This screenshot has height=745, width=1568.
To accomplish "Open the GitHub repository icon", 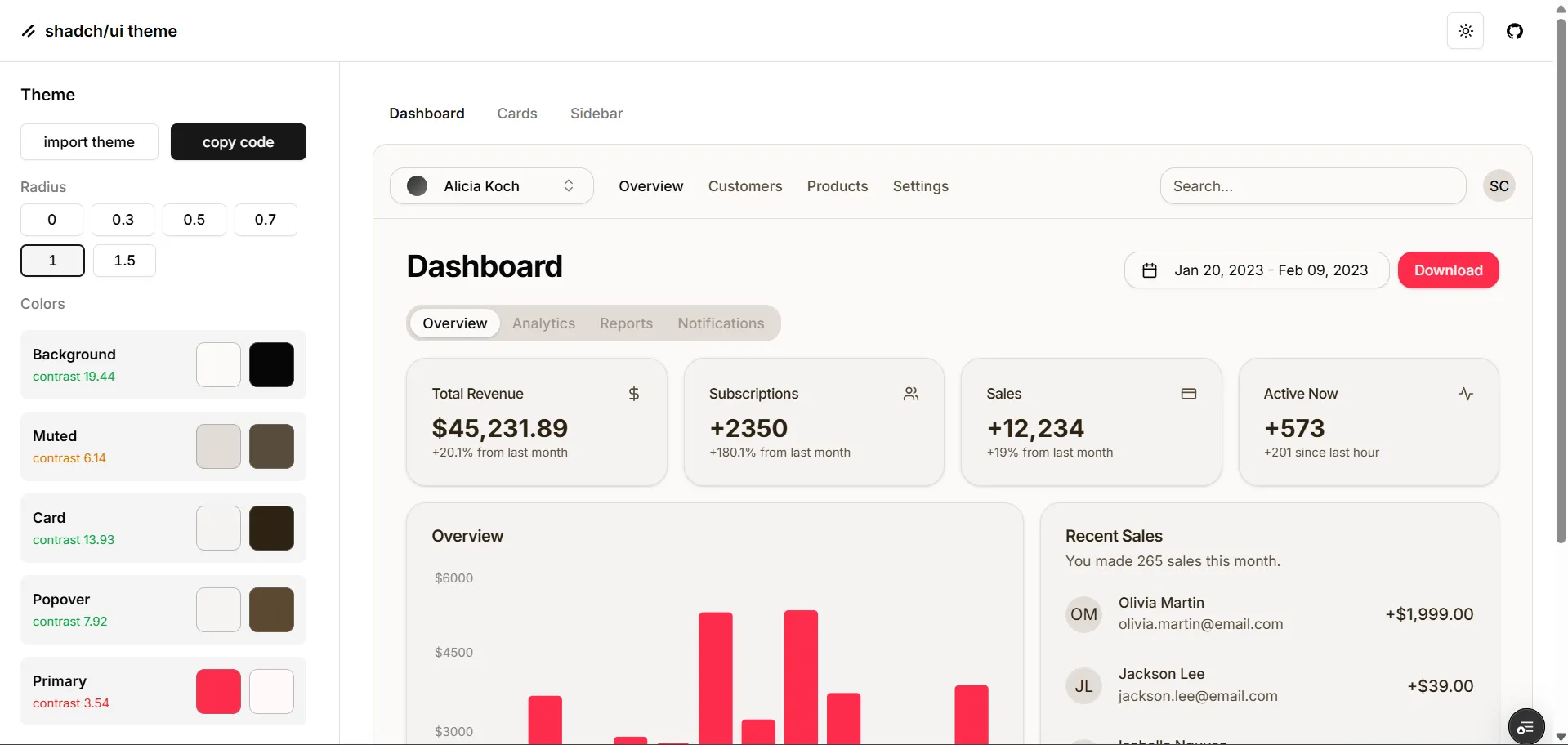I will click(x=1514, y=31).
